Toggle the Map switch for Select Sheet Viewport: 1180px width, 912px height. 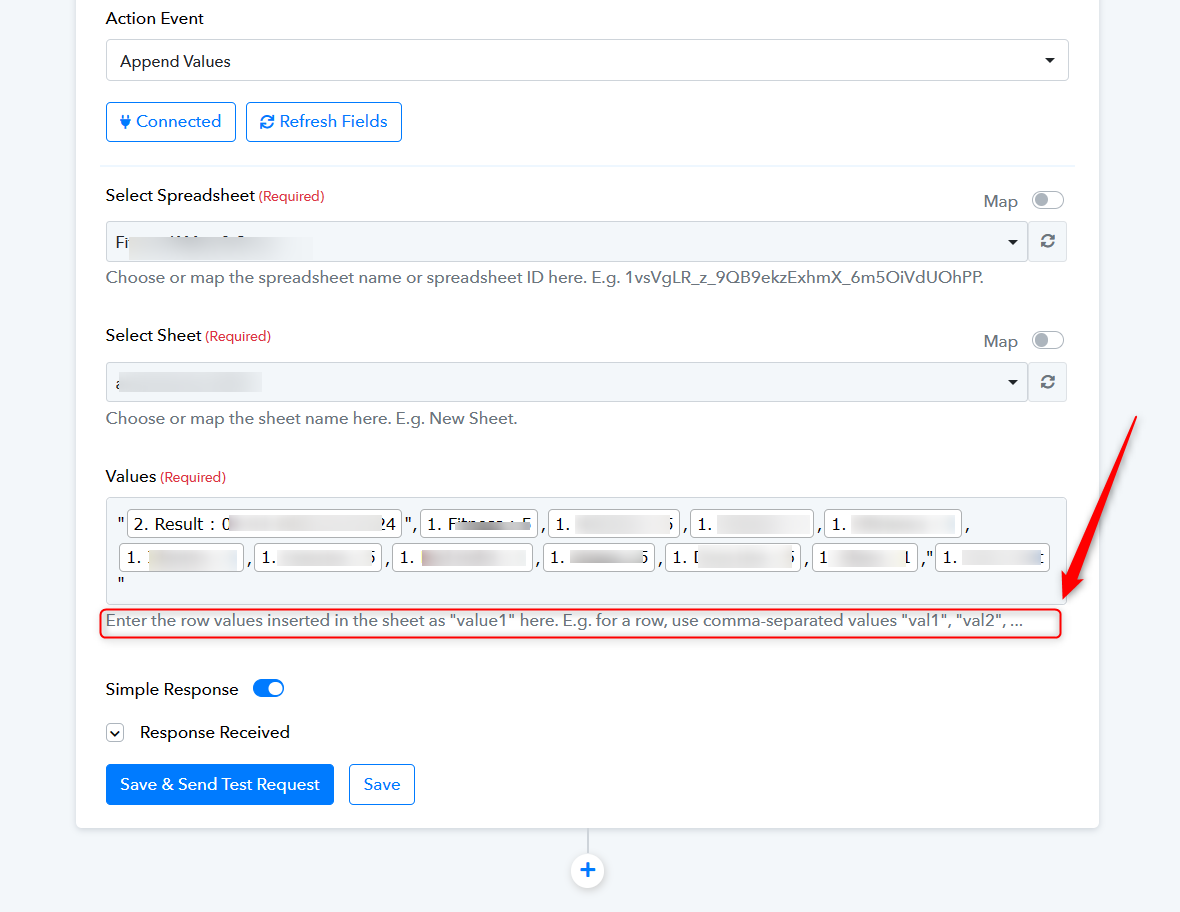coord(1048,340)
